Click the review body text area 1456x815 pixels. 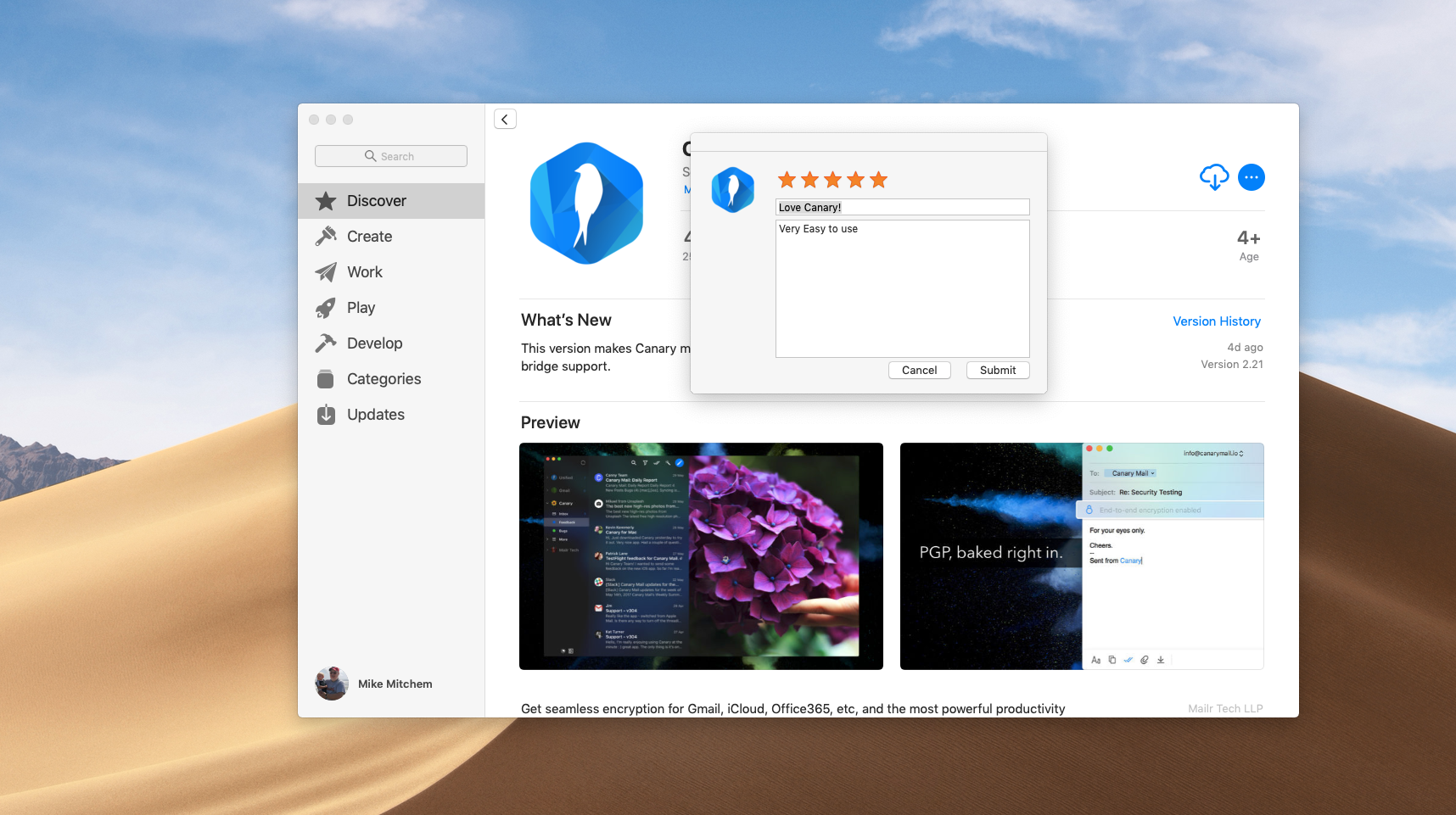coord(903,288)
